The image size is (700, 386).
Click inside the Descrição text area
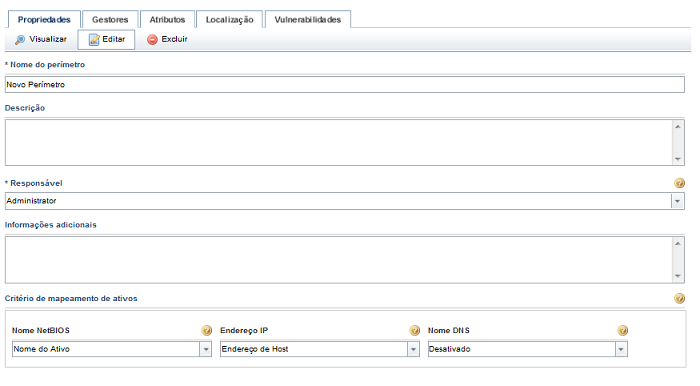click(338, 142)
